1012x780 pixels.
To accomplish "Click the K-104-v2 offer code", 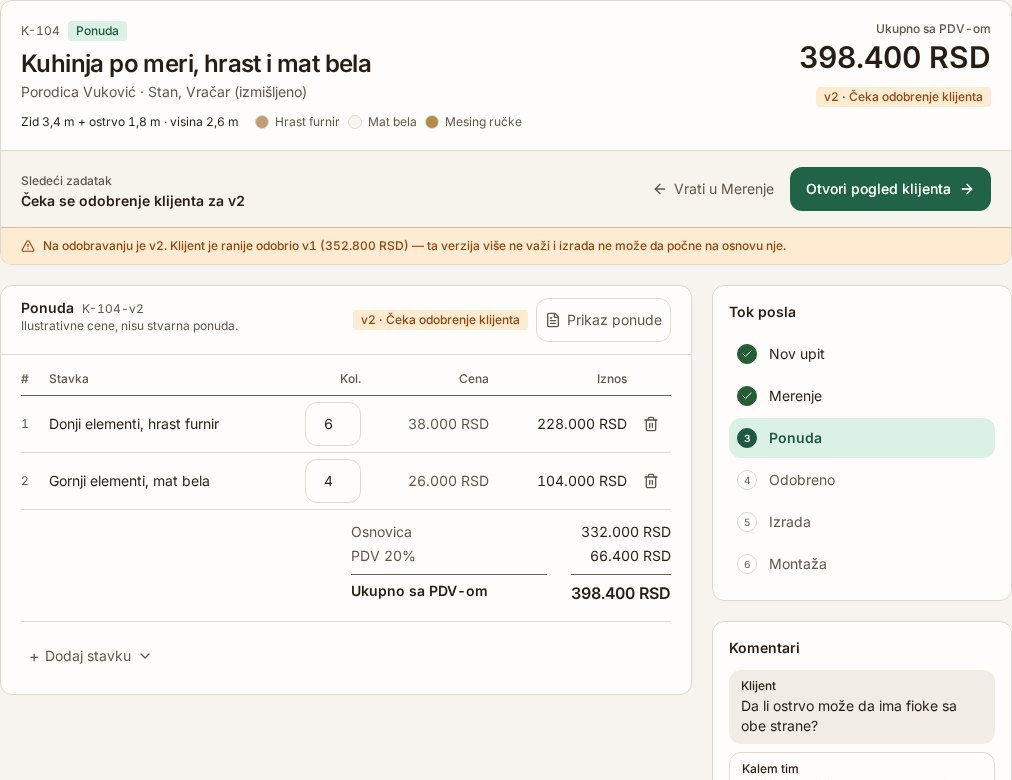I will tap(112, 309).
